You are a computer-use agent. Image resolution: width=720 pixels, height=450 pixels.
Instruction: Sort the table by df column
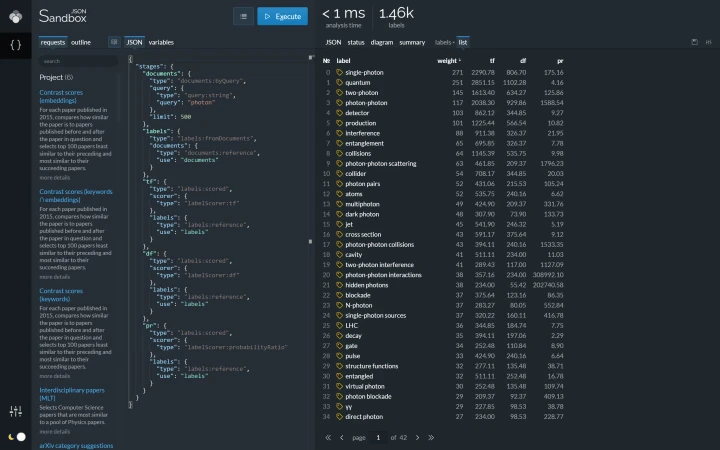tap(523, 61)
